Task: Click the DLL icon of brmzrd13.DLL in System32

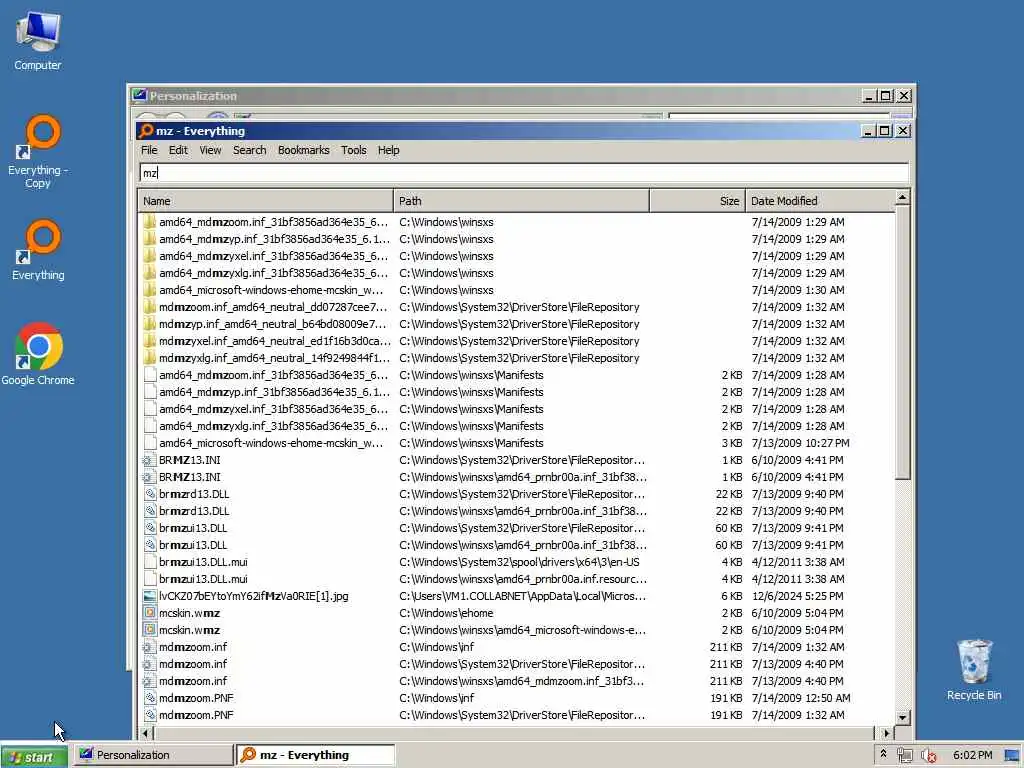Action: pos(150,494)
